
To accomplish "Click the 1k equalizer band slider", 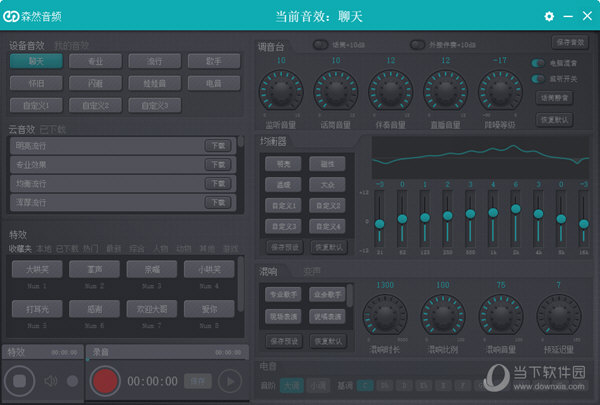I will tap(493, 213).
